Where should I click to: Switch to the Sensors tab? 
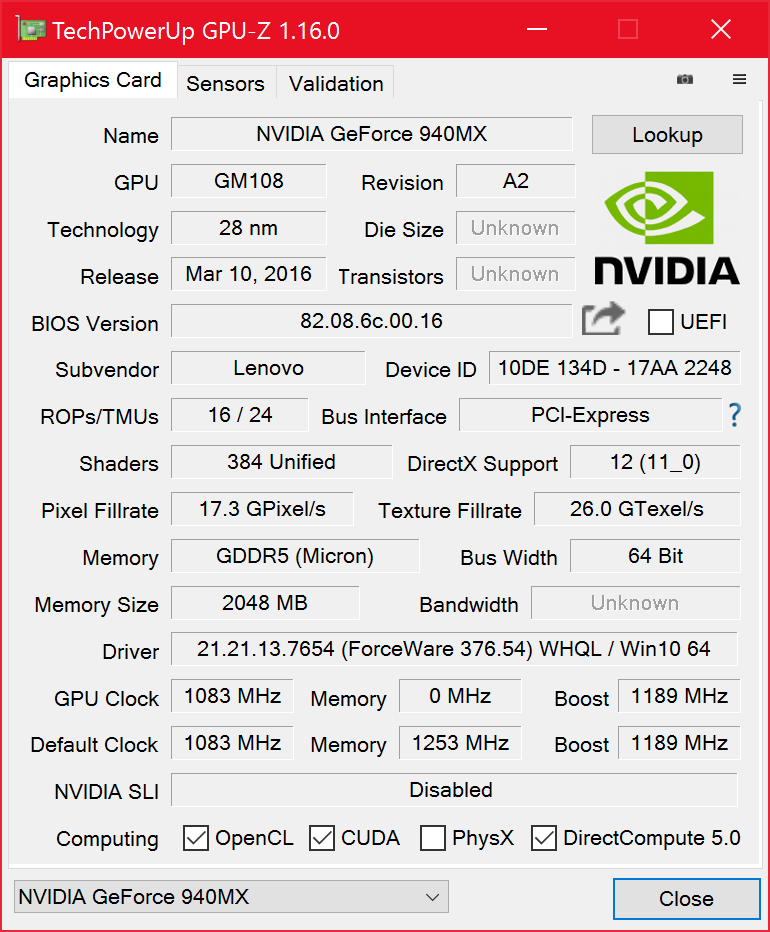coord(225,84)
